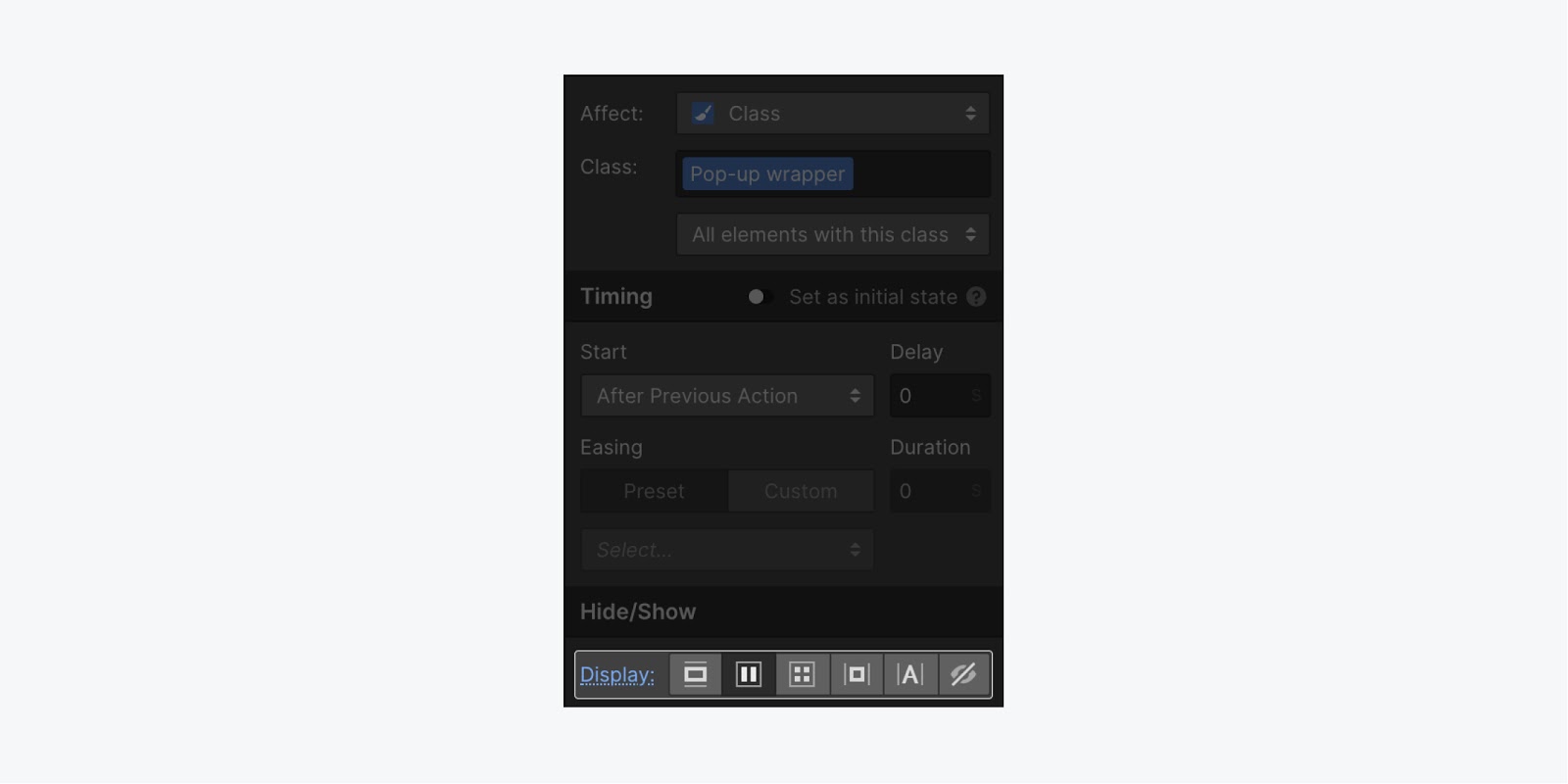Select Display grid icon
Screen dimensions: 1568x784
[803, 674]
